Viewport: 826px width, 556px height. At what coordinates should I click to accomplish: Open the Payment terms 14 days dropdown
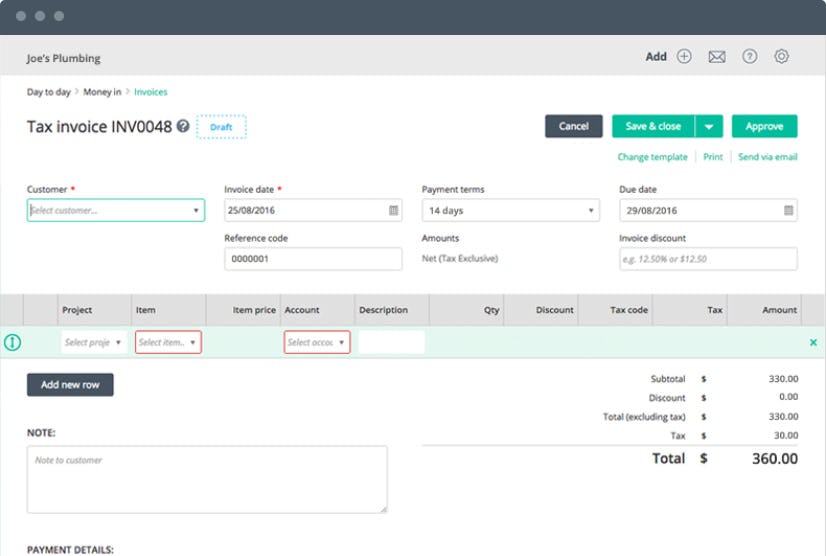click(510, 210)
